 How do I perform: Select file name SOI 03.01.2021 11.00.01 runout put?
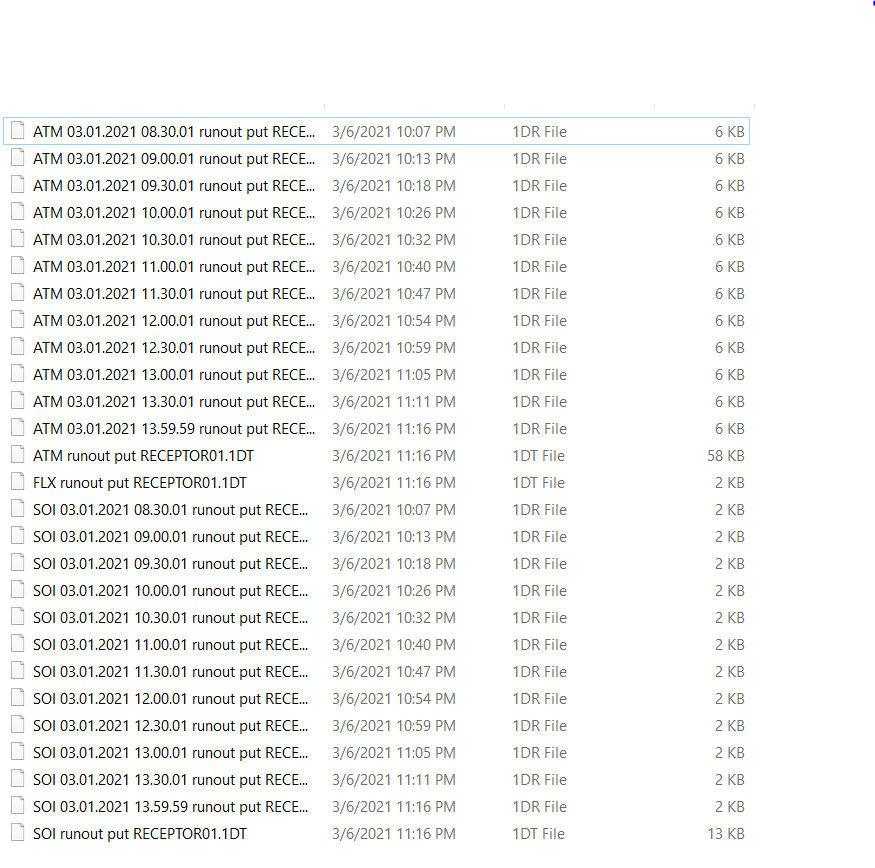(170, 645)
